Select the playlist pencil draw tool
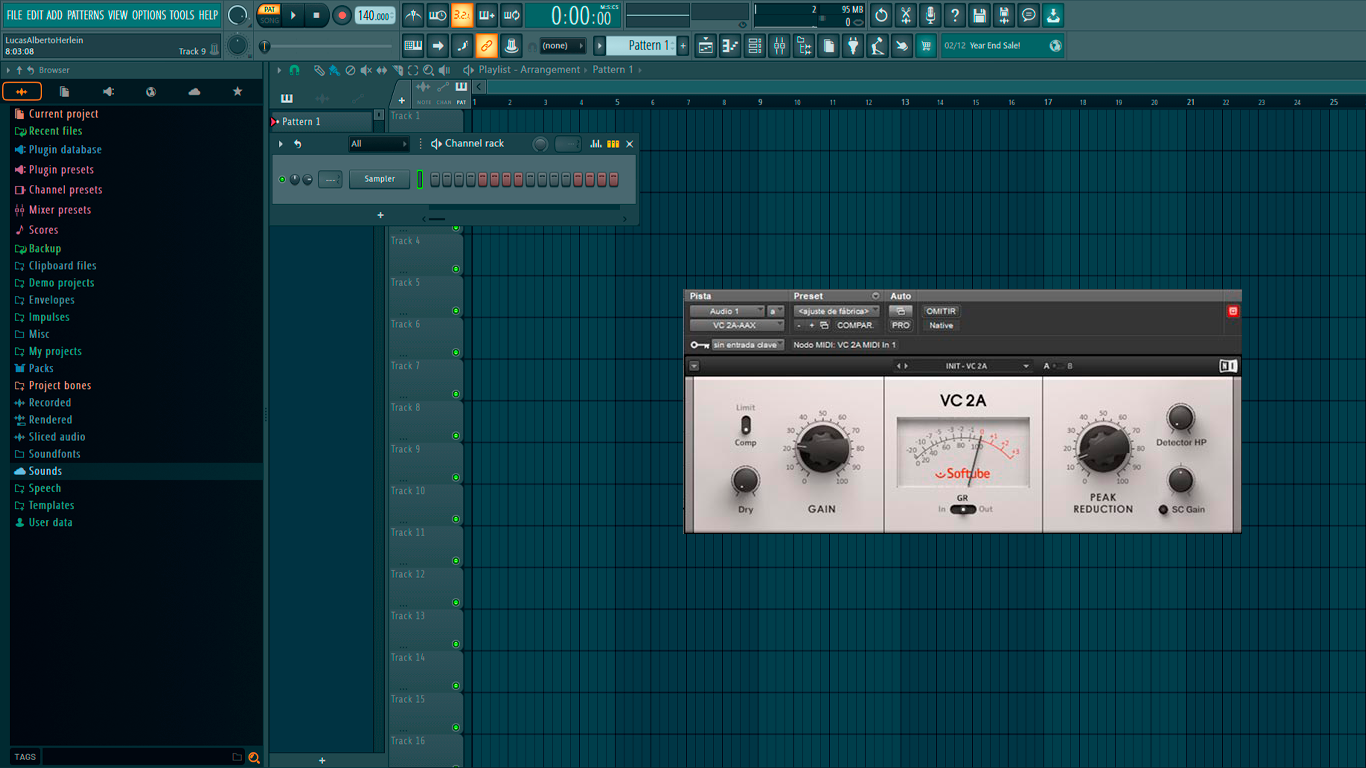Screen dimensions: 1366x768 pyautogui.click(x=319, y=70)
